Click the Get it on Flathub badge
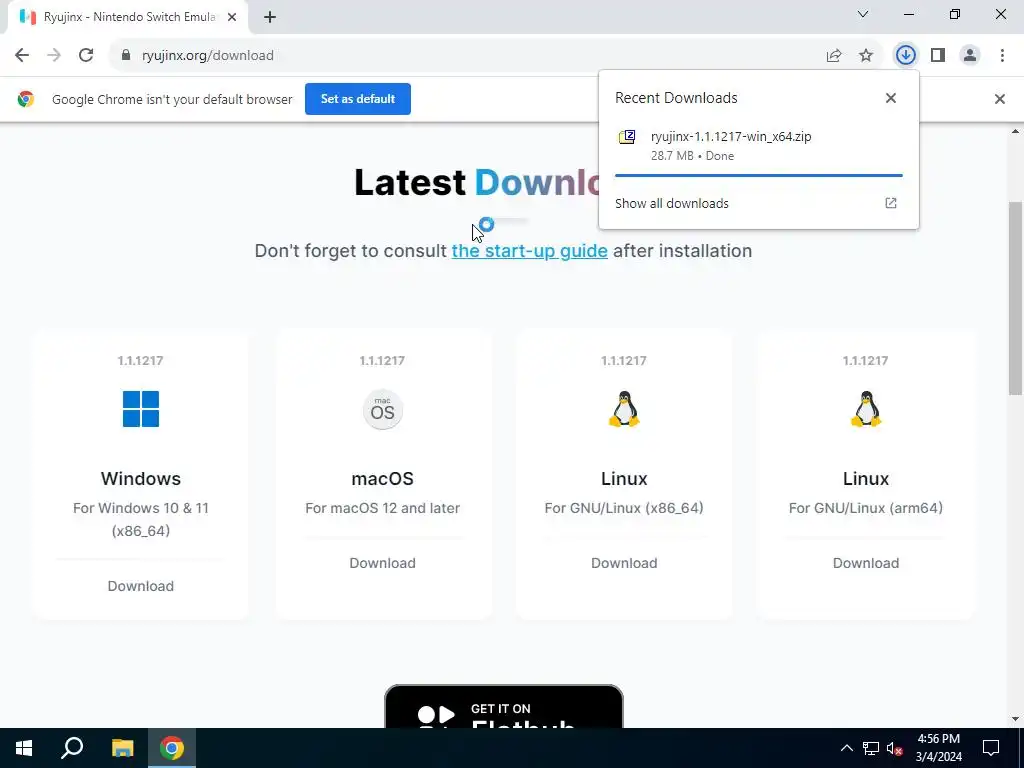The image size is (1024, 768). 504,707
